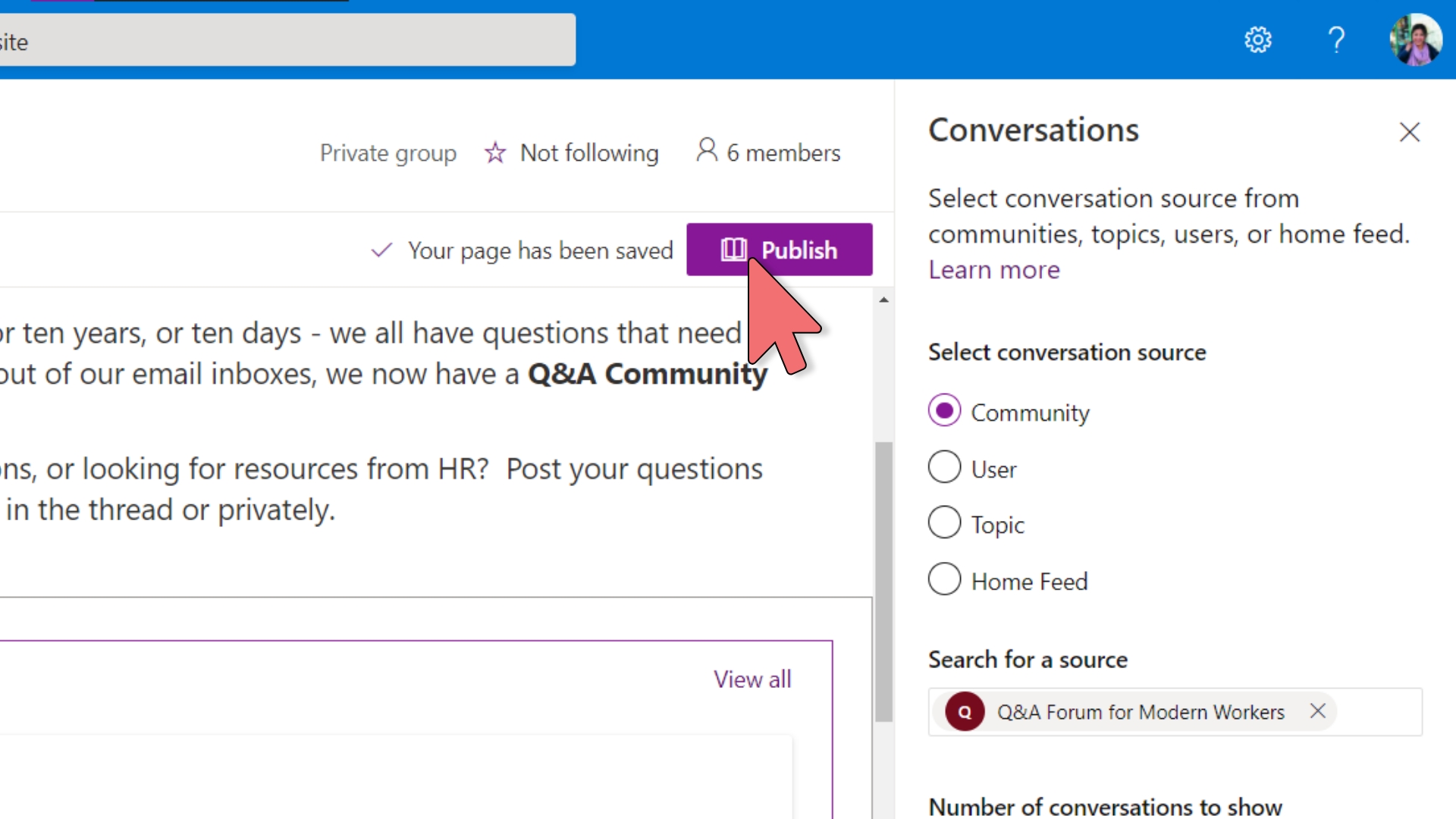Click the Publish button to publish page
This screenshot has width=1456, height=819.
tap(779, 250)
